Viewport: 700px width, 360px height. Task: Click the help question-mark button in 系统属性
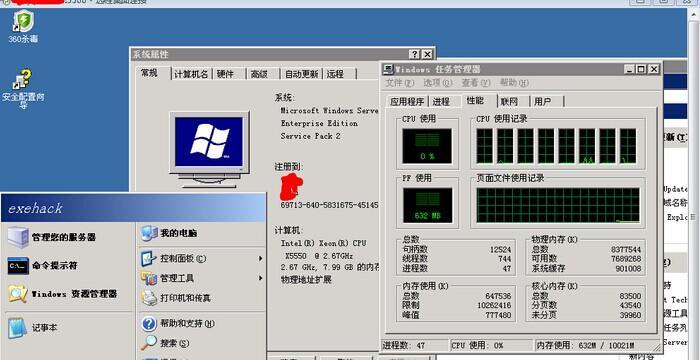pyautogui.click(x=415, y=54)
